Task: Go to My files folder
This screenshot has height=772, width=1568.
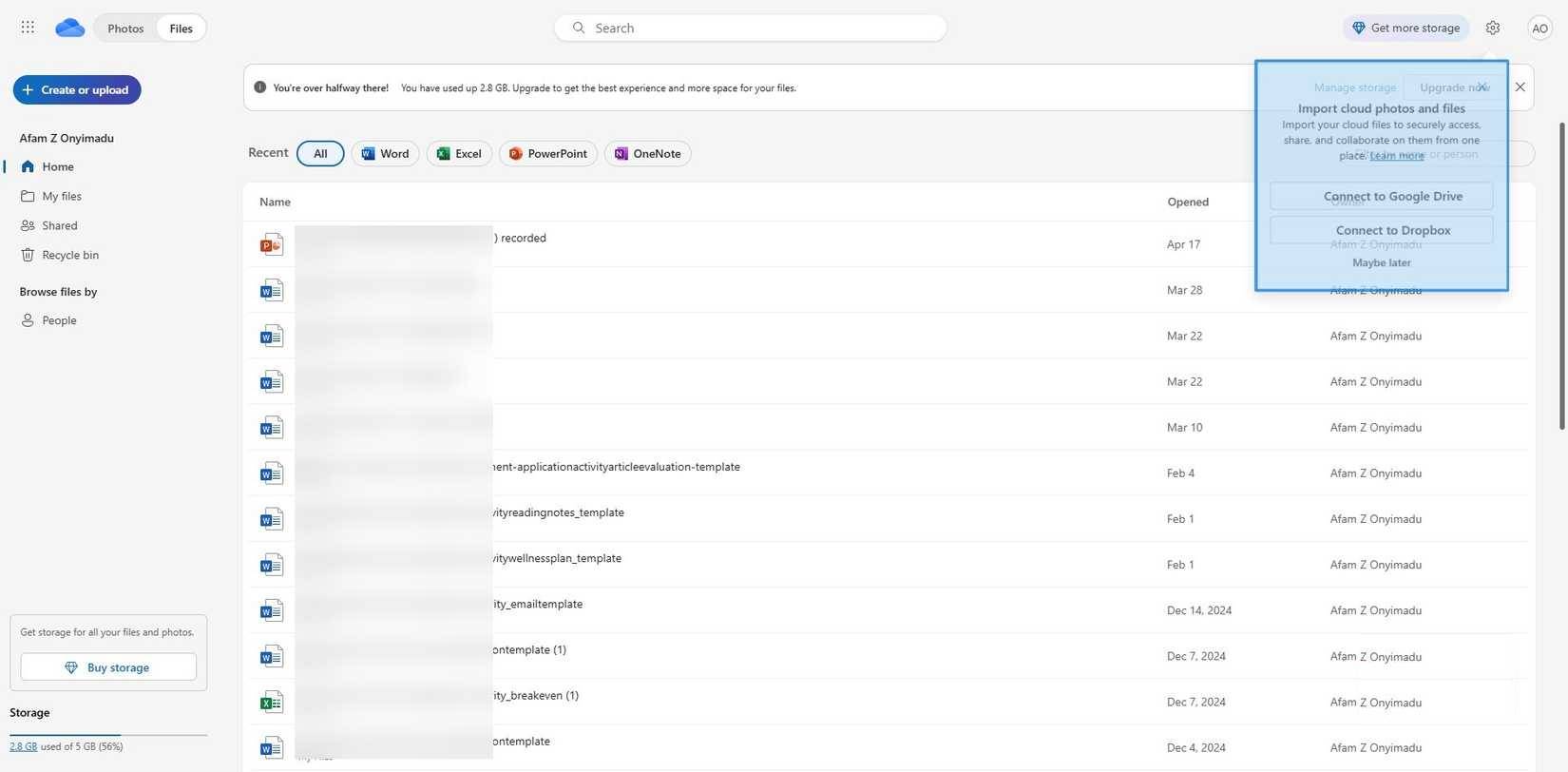Action: click(62, 196)
